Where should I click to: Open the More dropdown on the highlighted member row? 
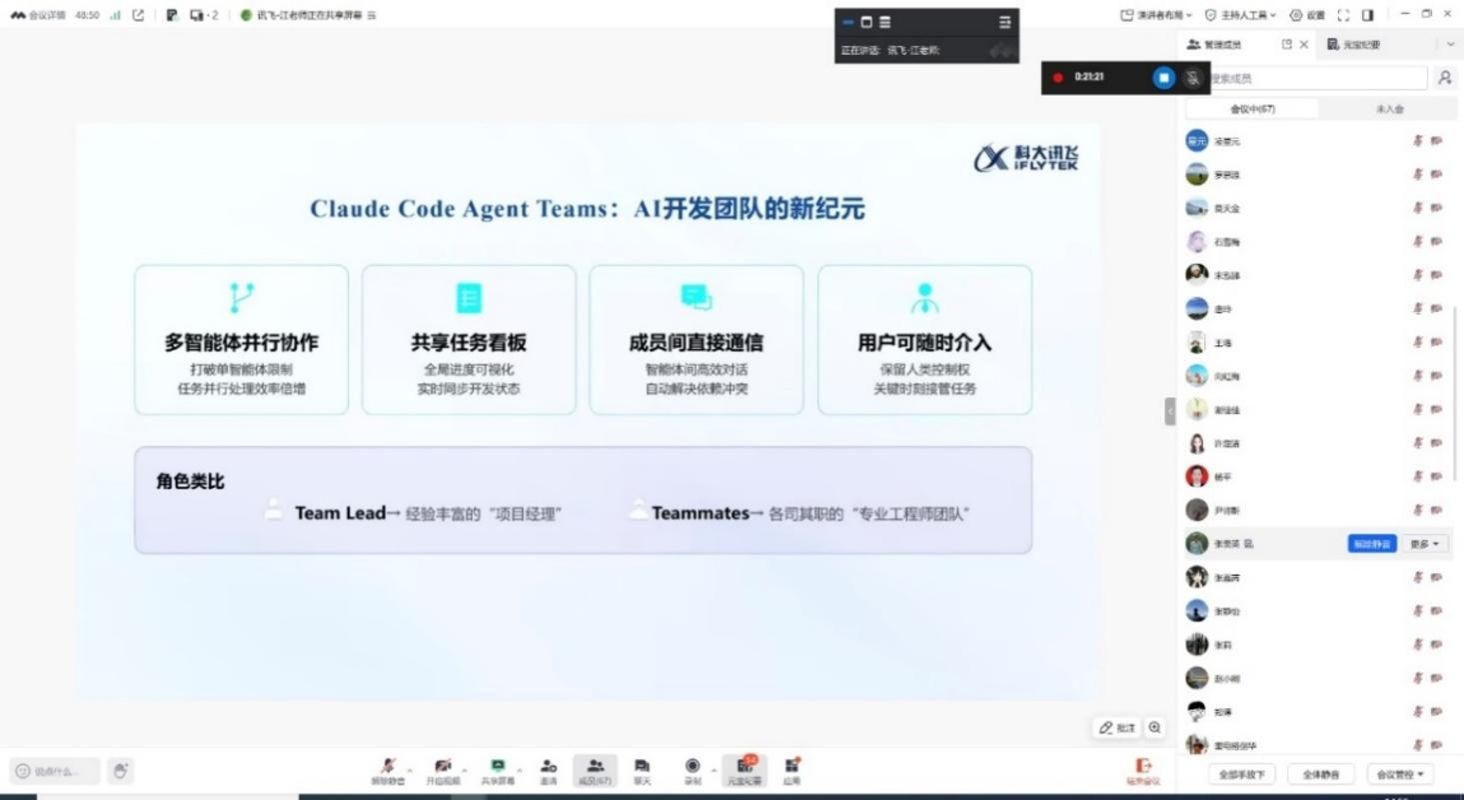coord(1425,544)
